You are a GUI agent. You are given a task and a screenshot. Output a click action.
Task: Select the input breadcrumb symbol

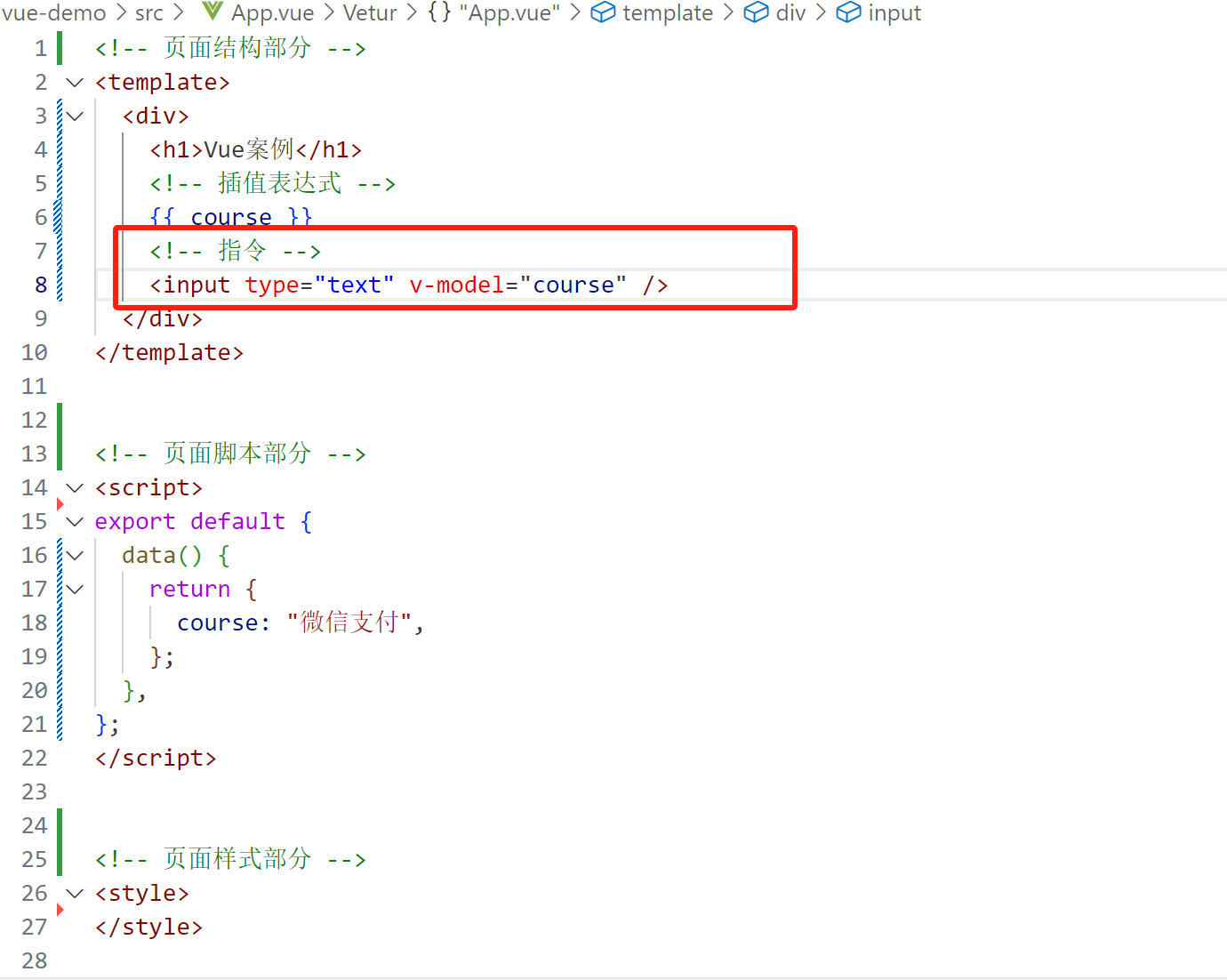click(x=894, y=12)
